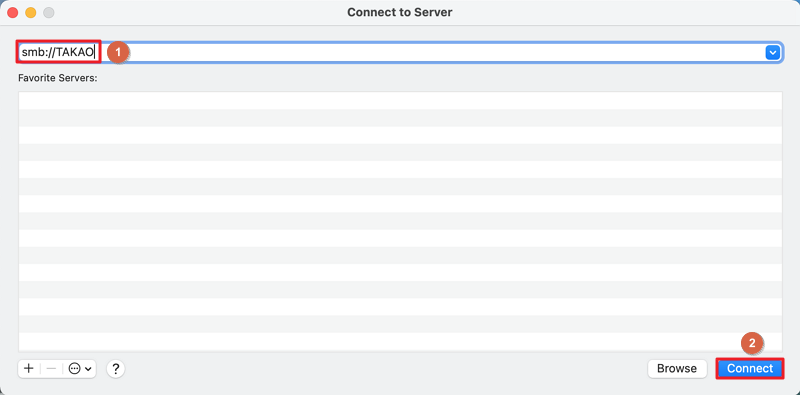Open help with the question mark button
Screen dimensions: 800x395
(116, 368)
